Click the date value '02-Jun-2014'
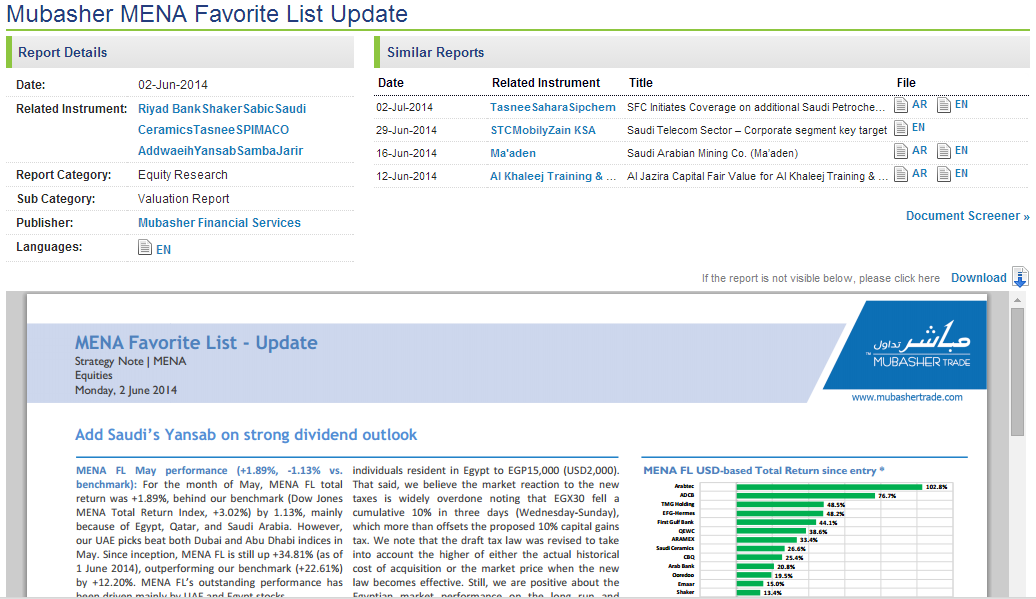The image size is (1036, 599). (x=172, y=85)
